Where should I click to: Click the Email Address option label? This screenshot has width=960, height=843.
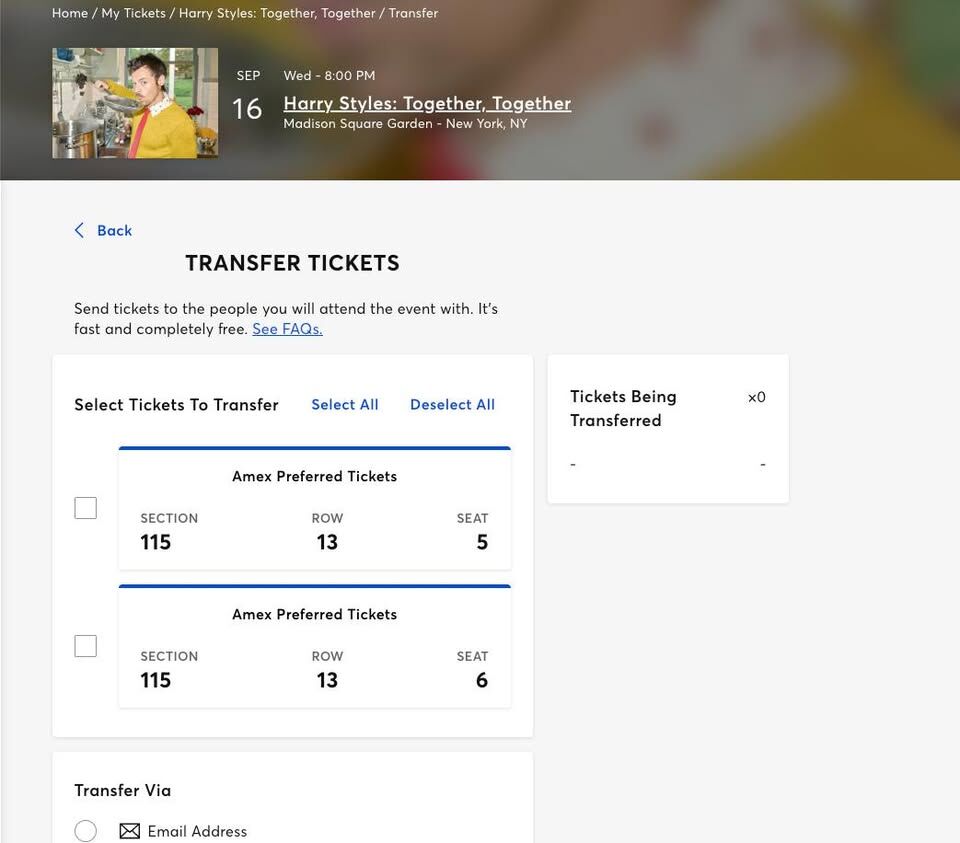click(x=197, y=831)
